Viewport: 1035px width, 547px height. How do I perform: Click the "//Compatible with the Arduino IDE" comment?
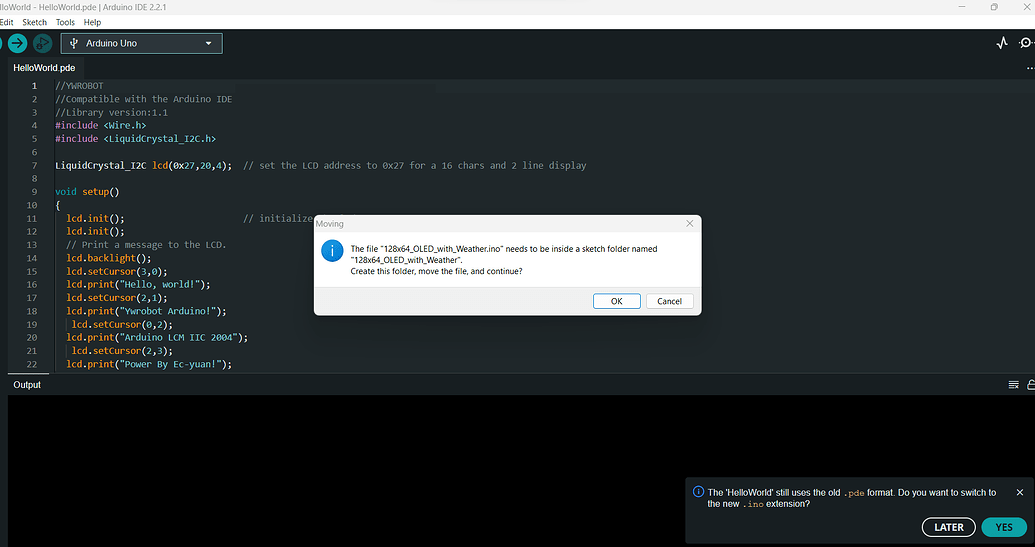click(x=144, y=99)
